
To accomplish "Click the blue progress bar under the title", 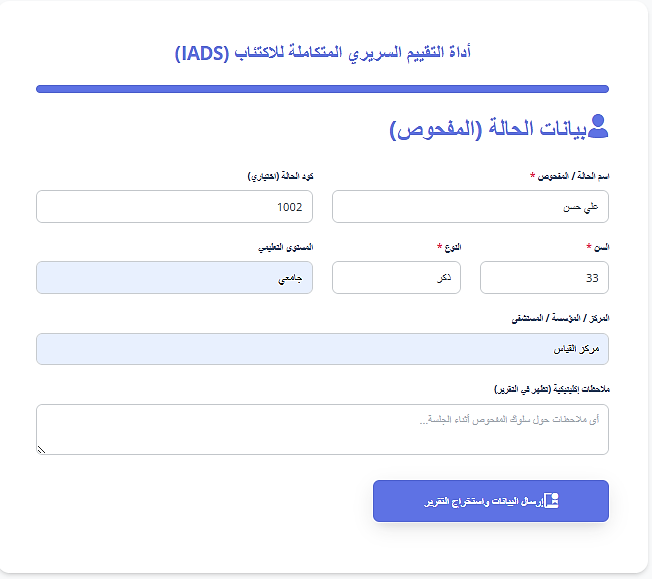I will coord(322,89).
